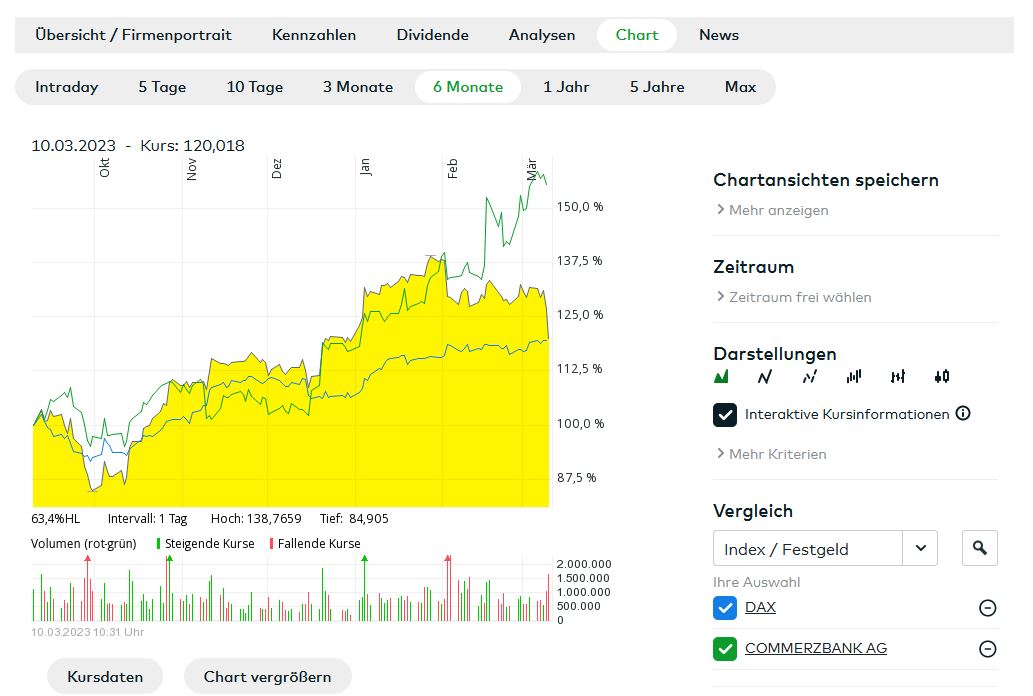1033x696 pixels.
Task: Click the Chart vergrößern button
Action: pos(267,677)
